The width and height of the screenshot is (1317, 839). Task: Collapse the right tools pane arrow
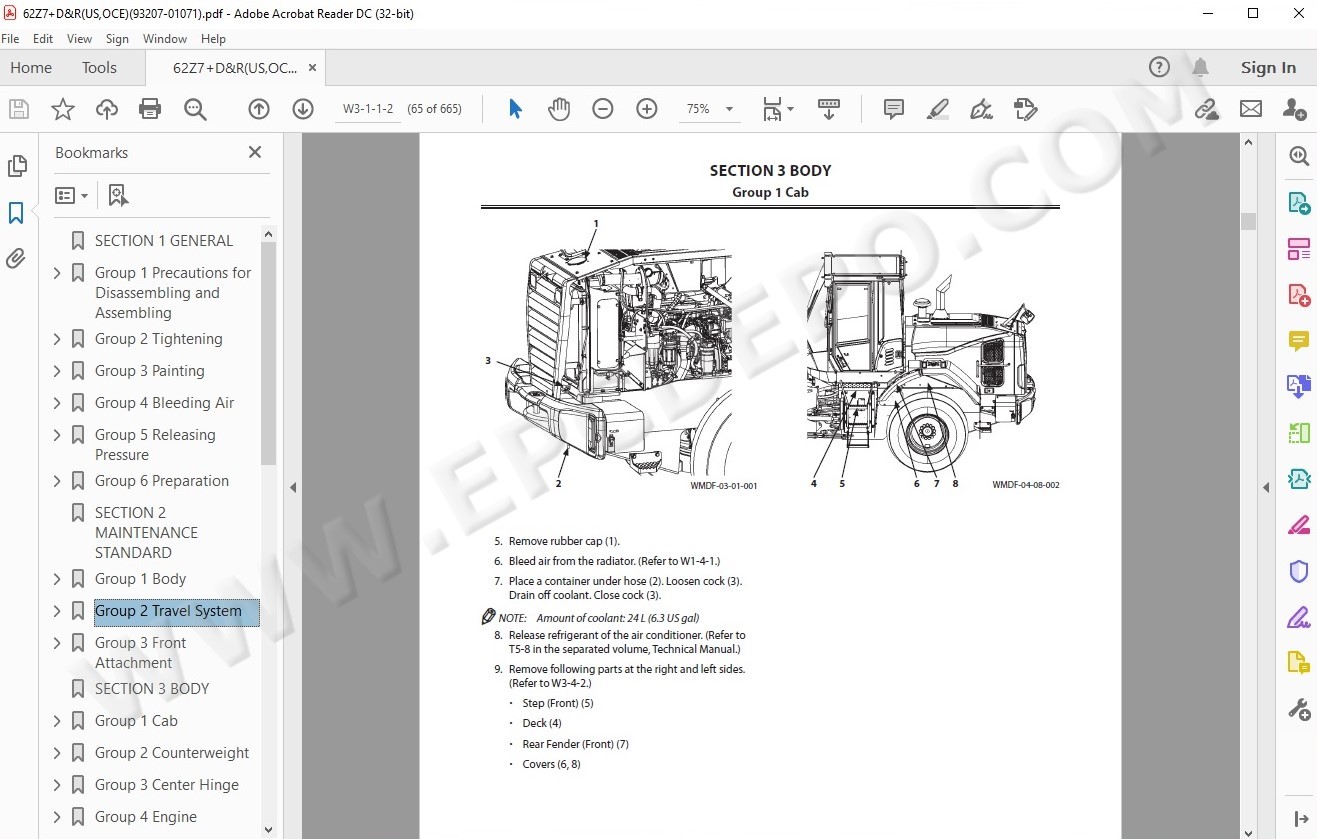click(1266, 487)
